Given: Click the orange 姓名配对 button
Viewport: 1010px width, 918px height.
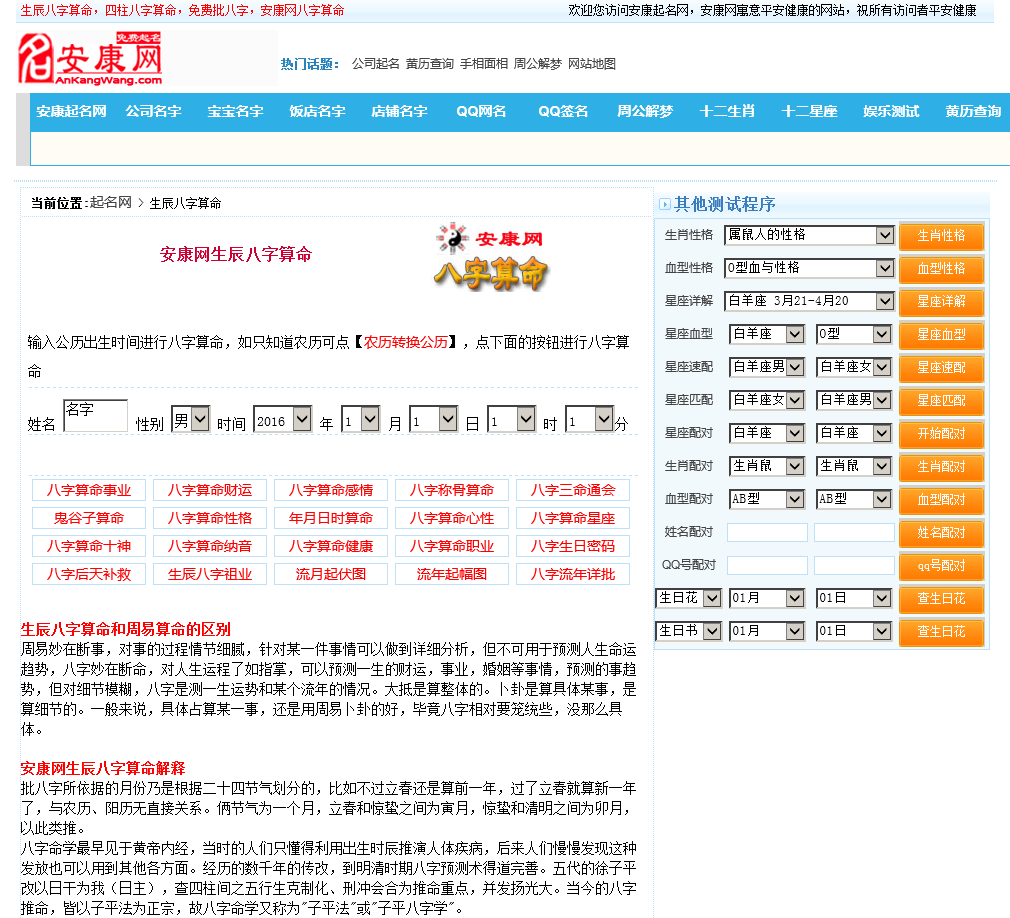Looking at the screenshot, I should [x=942, y=533].
